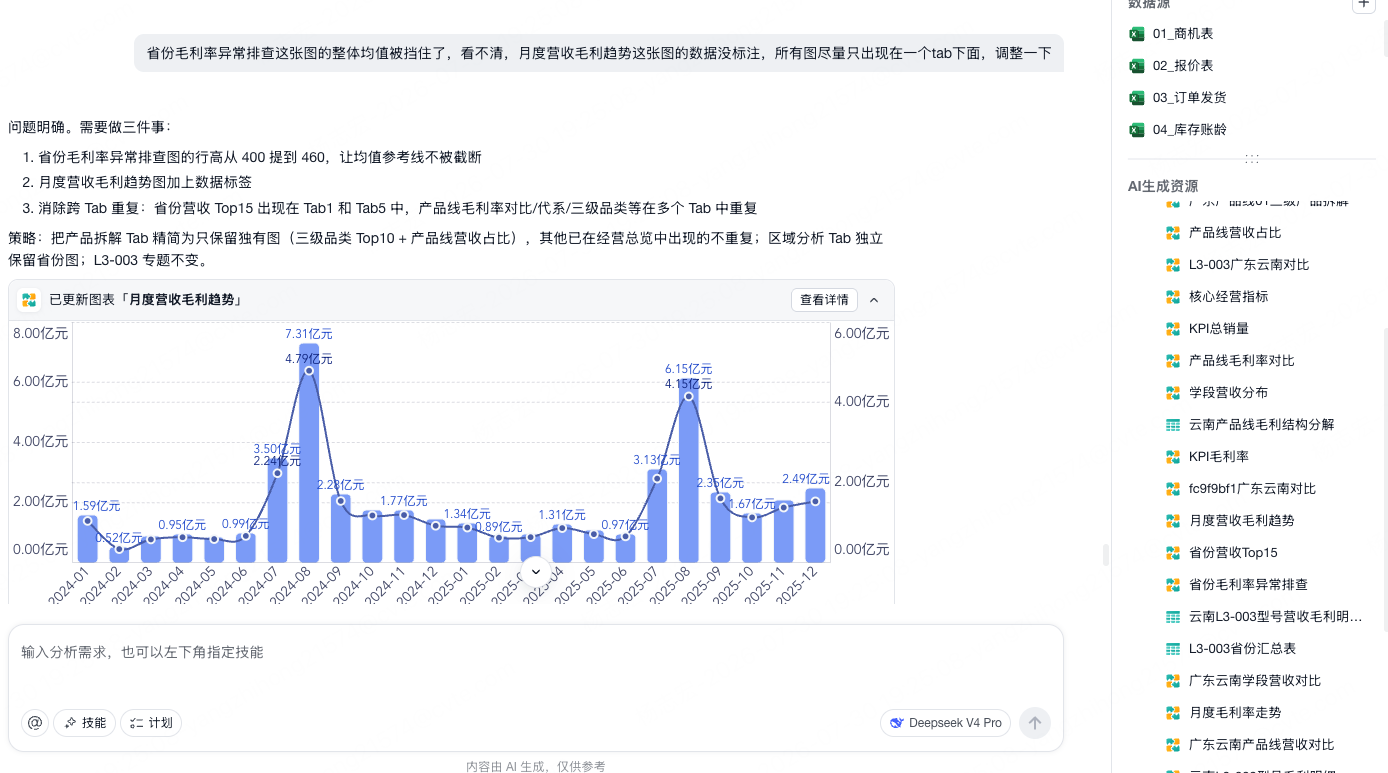1388x773 pixels.
Task: Open the fc9f9bf1广东云南对比 resource
Action: click(1252, 489)
